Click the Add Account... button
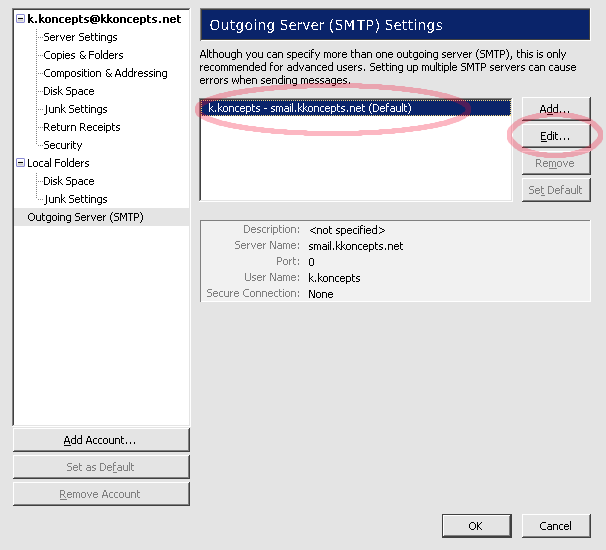 coord(101,440)
